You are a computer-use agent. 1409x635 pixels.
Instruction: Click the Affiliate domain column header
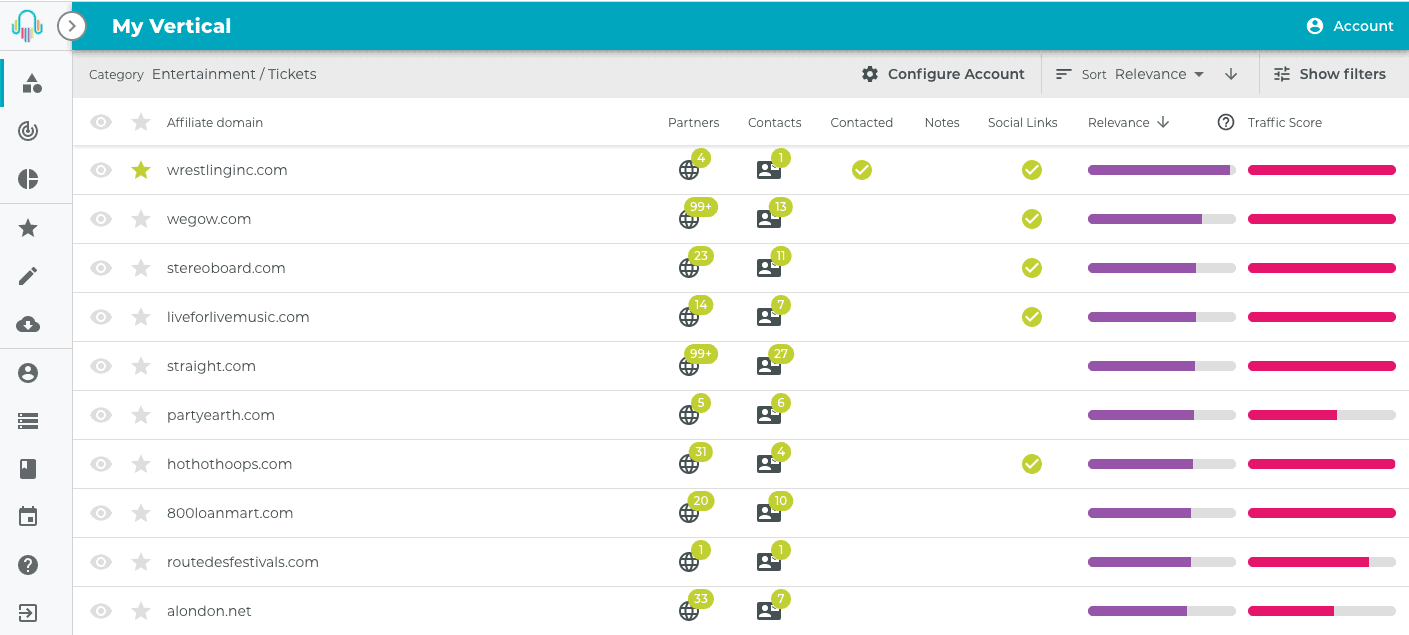point(215,122)
